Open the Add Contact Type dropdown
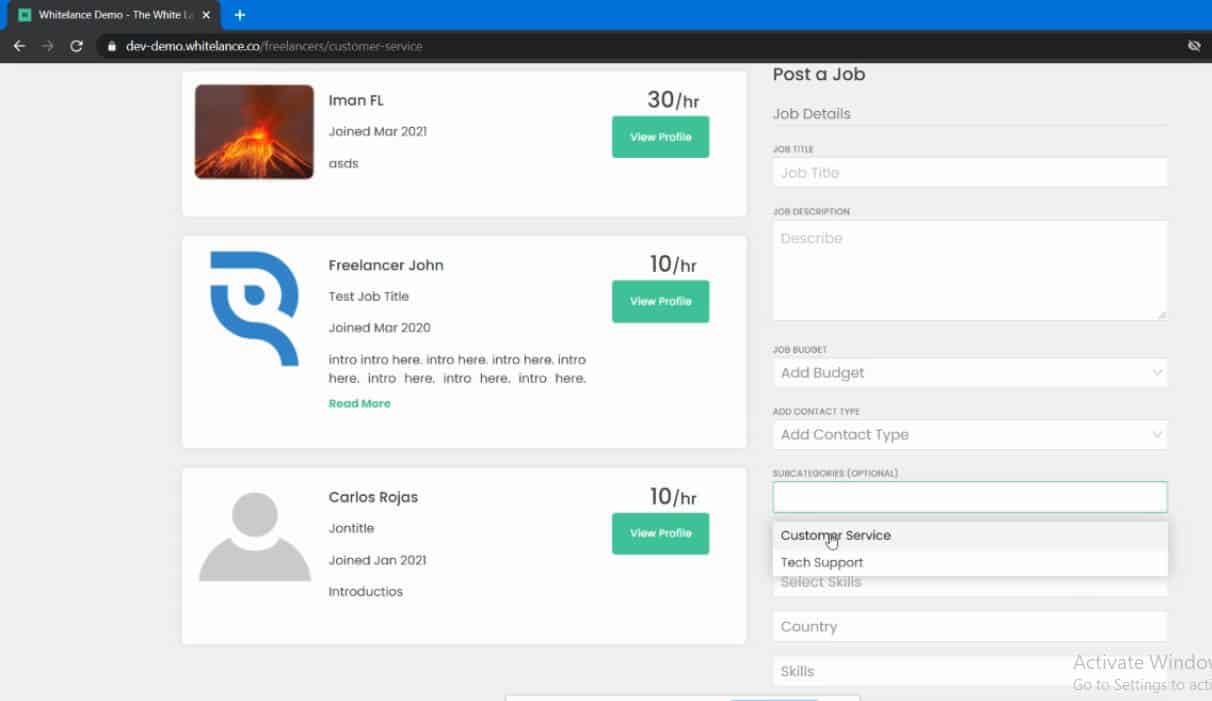The image size is (1212, 701). (x=970, y=435)
